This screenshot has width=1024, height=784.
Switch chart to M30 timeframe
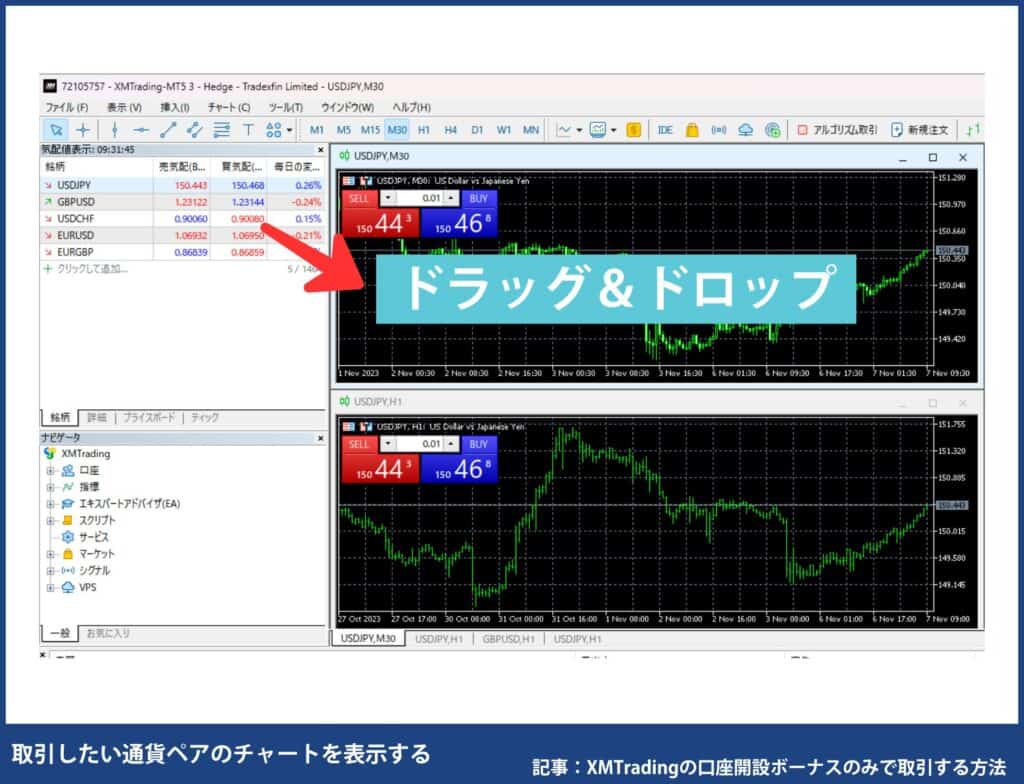[x=397, y=130]
